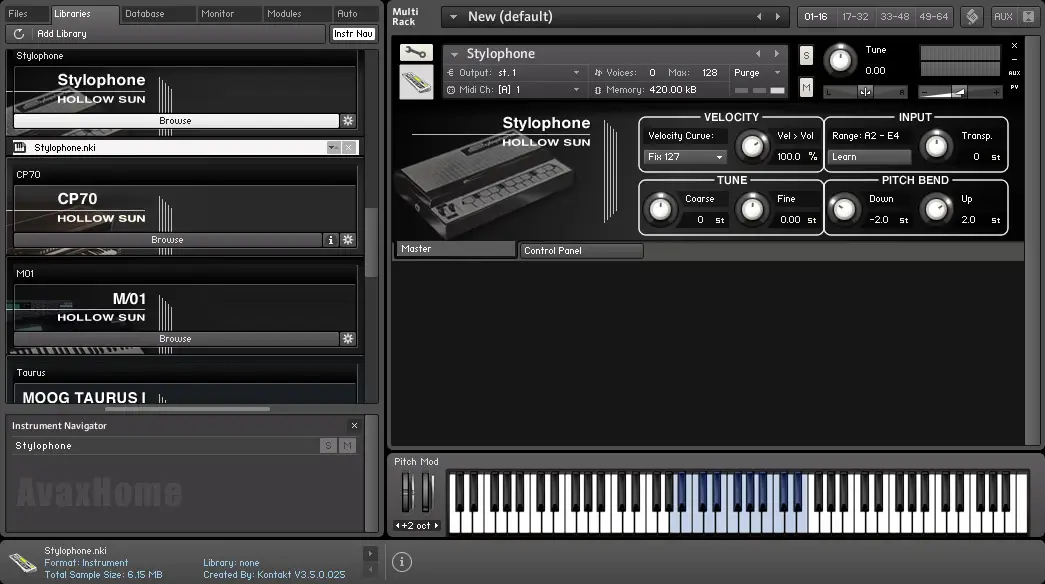Screen dimensions: 1045x584
Task: Shift keyboard octave down arrow
Action: [398, 525]
